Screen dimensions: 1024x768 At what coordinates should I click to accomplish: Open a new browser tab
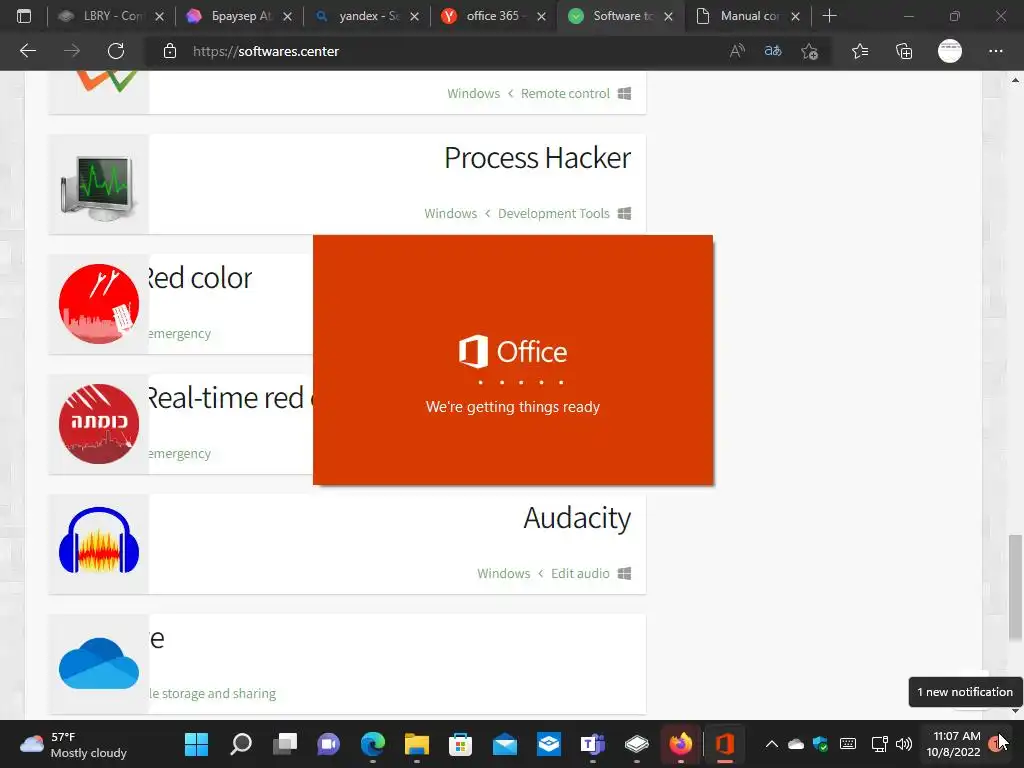tap(829, 16)
